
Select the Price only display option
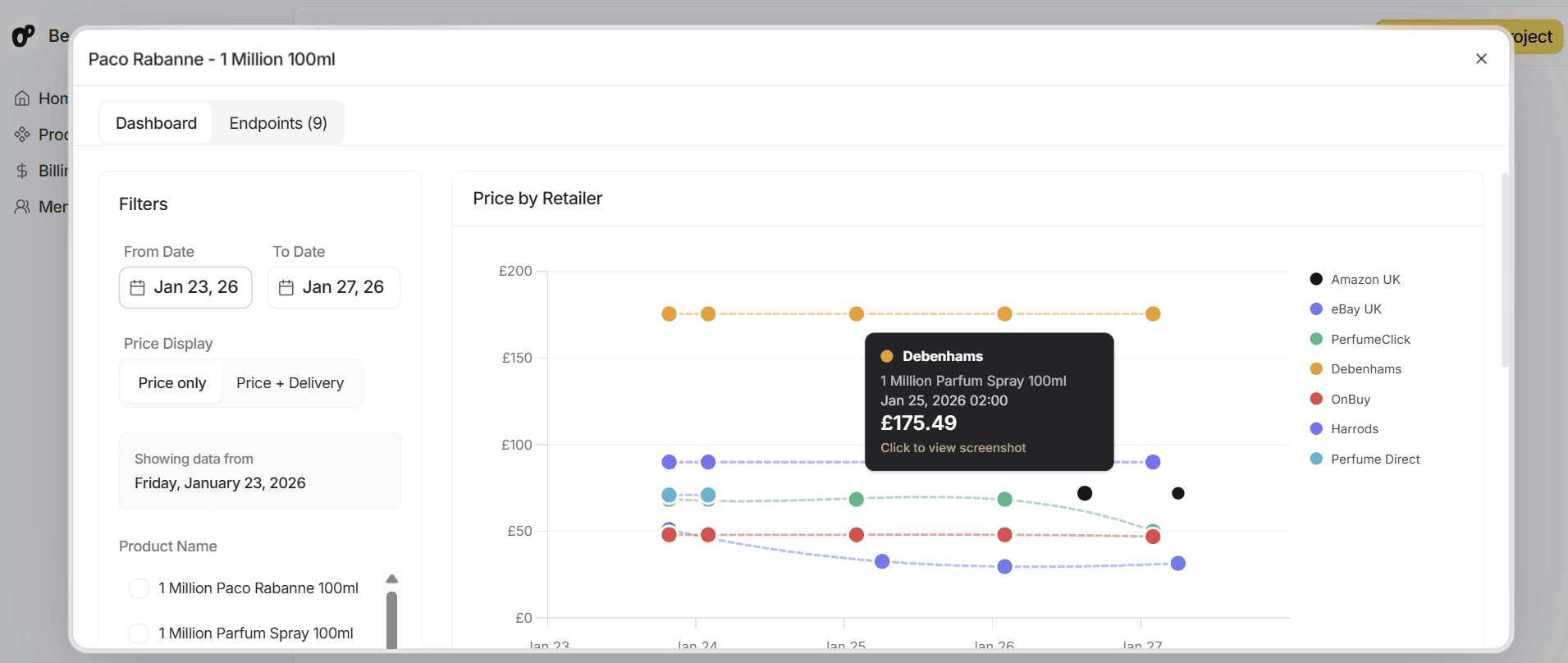click(172, 383)
